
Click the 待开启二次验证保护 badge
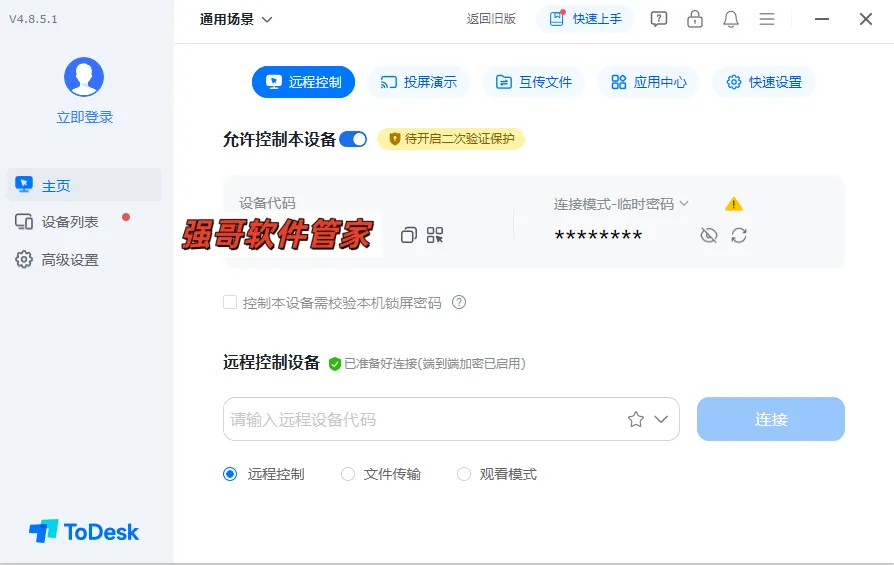click(x=451, y=139)
